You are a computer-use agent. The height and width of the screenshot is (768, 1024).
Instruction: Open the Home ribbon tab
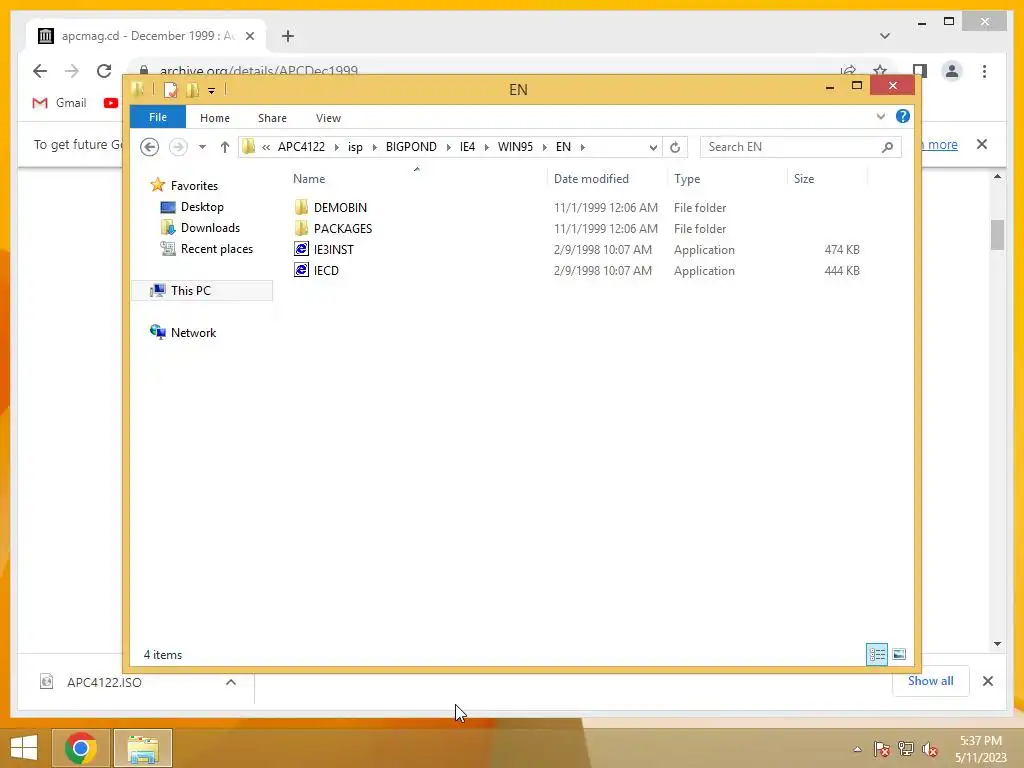pos(215,118)
